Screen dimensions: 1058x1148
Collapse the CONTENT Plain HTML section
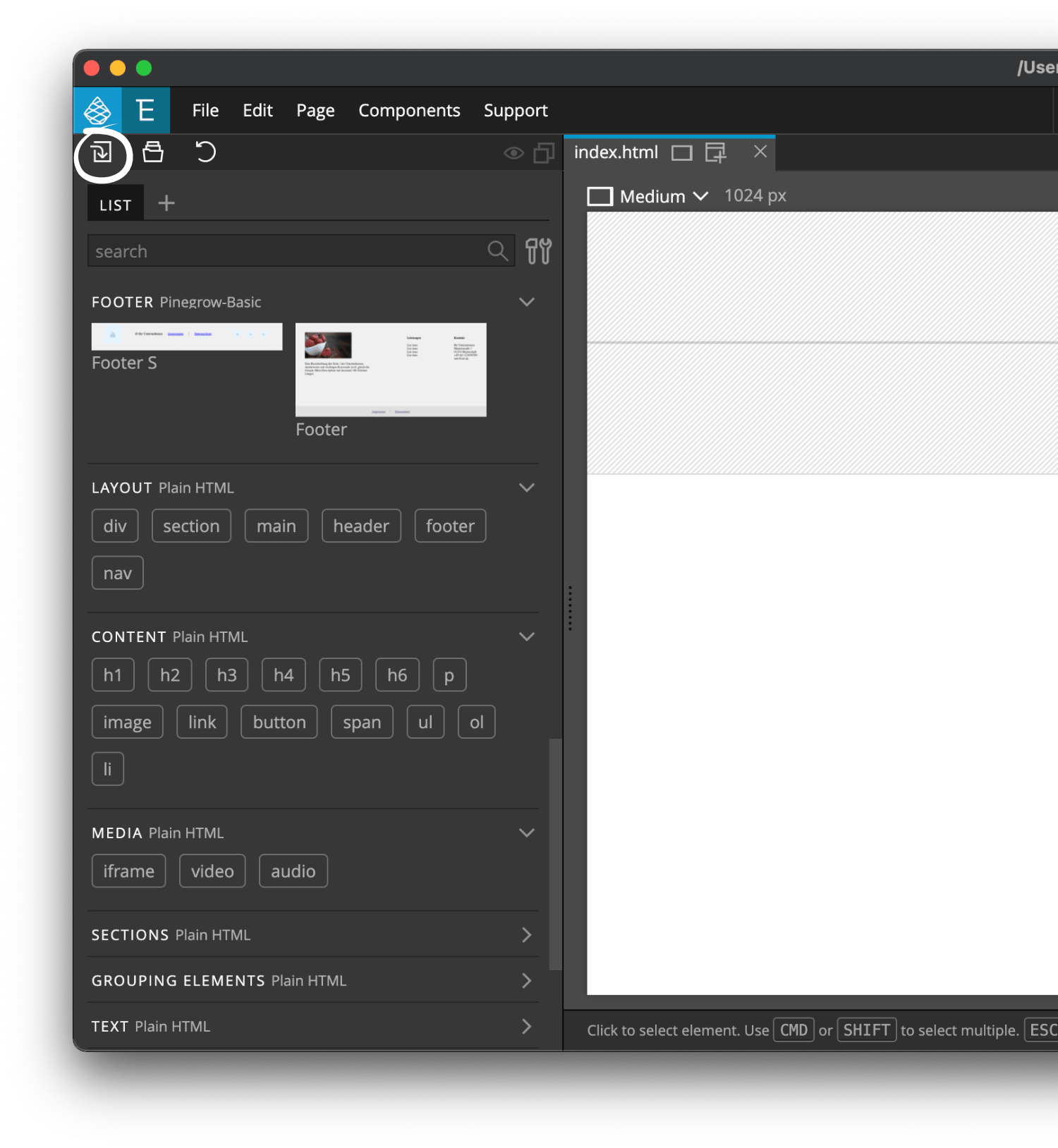tap(527, 636)
